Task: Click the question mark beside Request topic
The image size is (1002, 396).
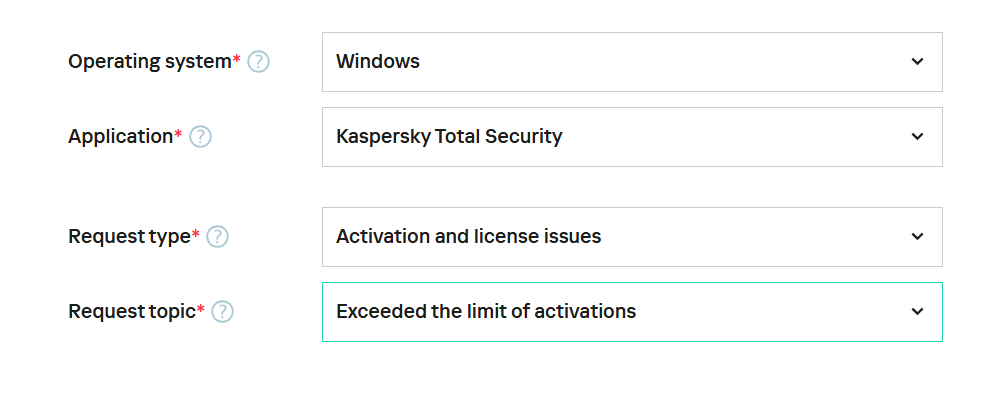Action: click(222, 312)
